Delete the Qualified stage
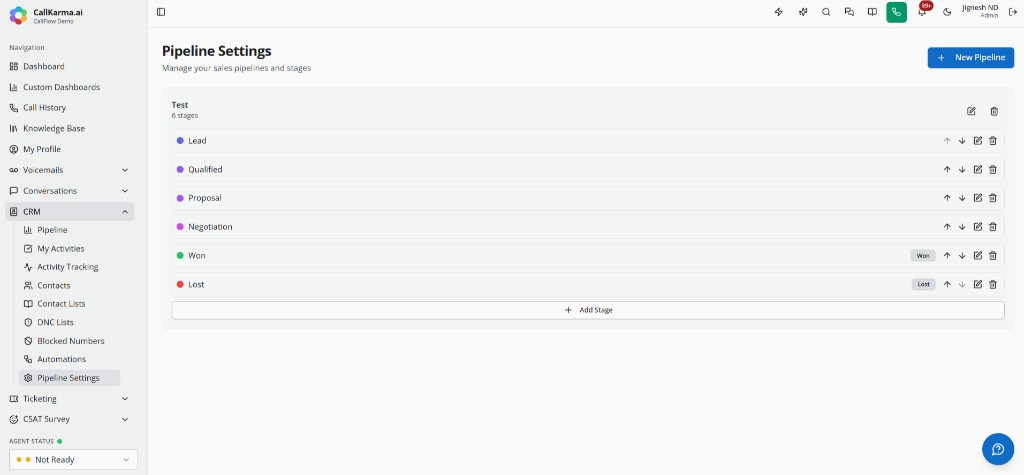Screen dimensions: 1024x475 pyautogui.click(x=993, y=169)
